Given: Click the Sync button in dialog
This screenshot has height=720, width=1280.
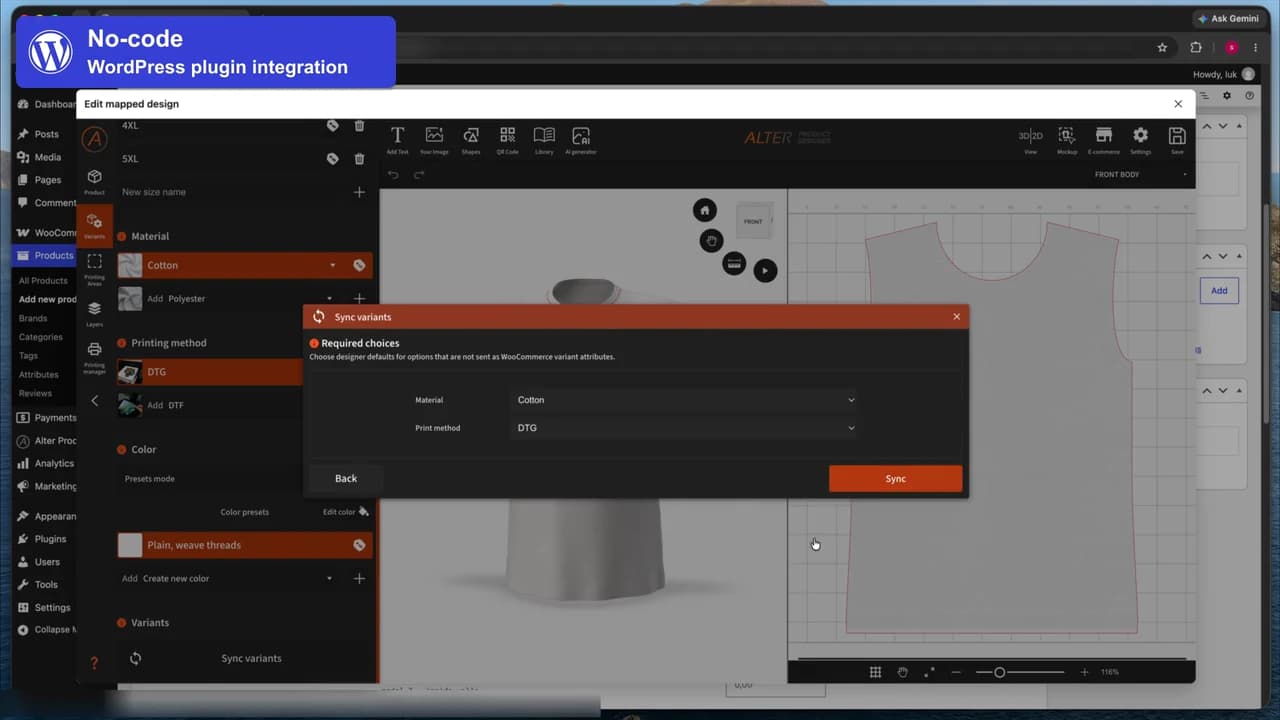Looking at the screenshot, I should [895, 479].
